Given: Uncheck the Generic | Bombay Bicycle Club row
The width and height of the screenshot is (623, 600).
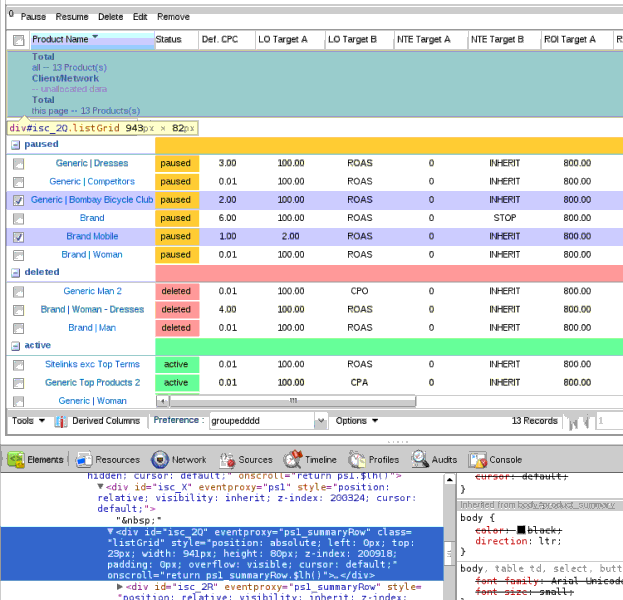Looking at the screenshot, I should [x=18, y=200].
